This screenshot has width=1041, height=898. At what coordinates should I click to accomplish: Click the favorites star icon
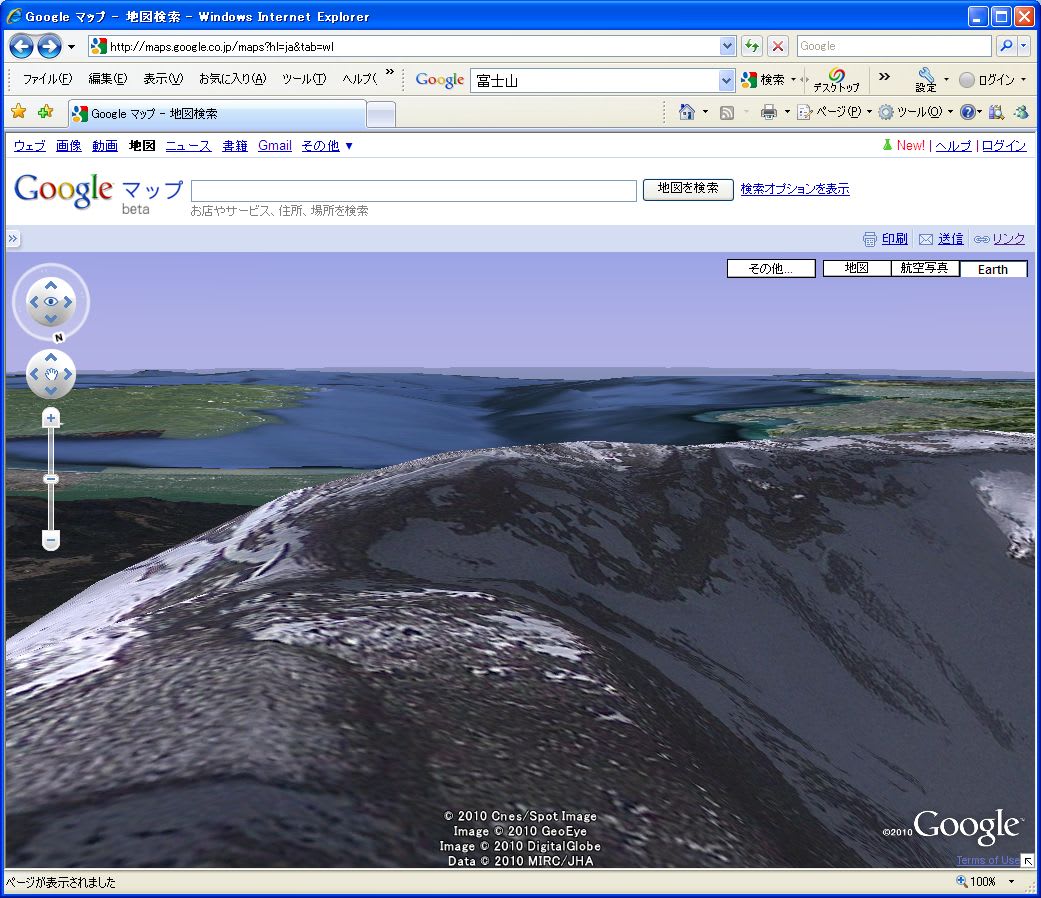pyautogui.click(x=18, y=112)
